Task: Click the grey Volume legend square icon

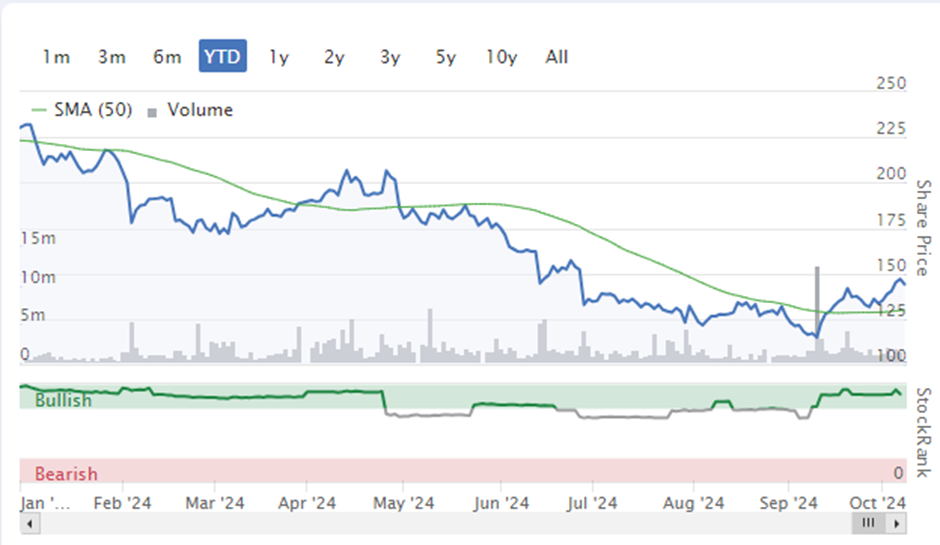Action: click(152, 112)
